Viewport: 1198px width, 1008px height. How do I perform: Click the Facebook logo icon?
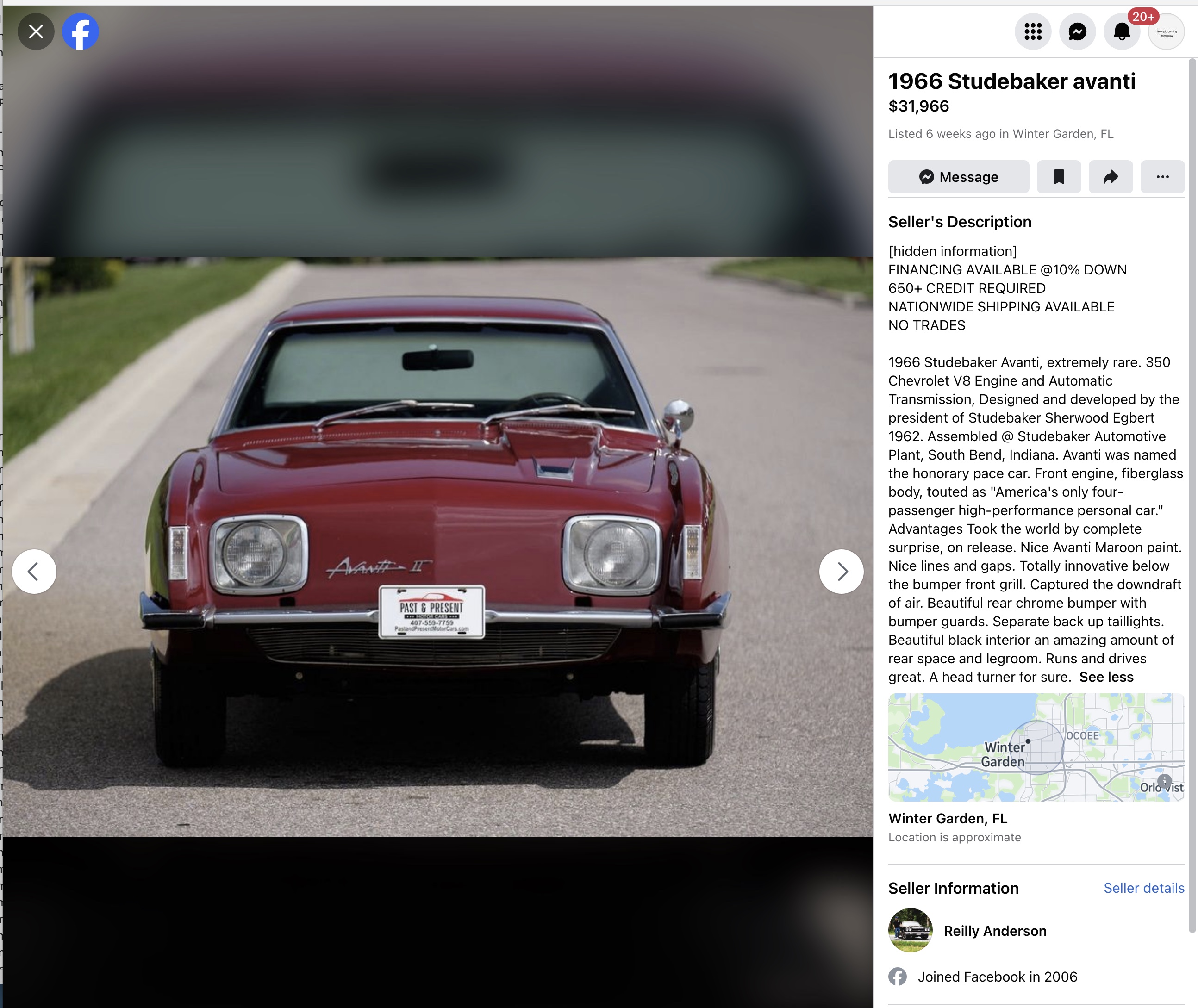pos(81,31)
